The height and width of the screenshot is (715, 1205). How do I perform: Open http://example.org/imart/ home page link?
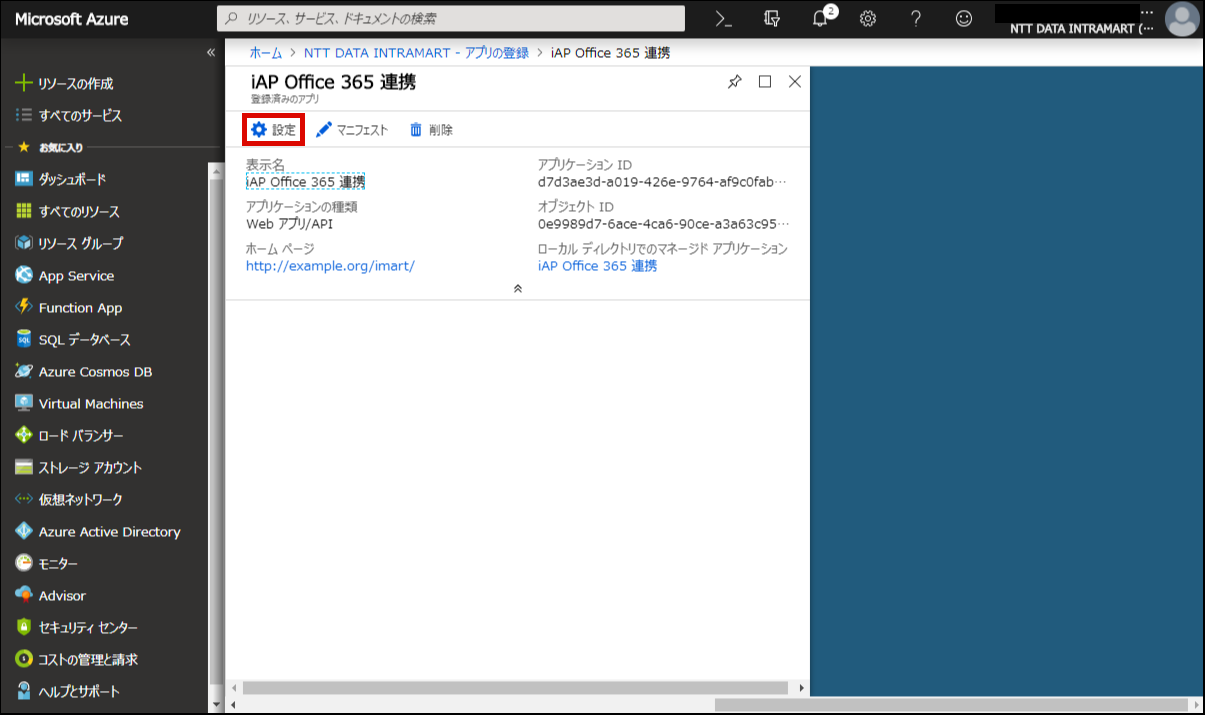[x=330, y=266]
